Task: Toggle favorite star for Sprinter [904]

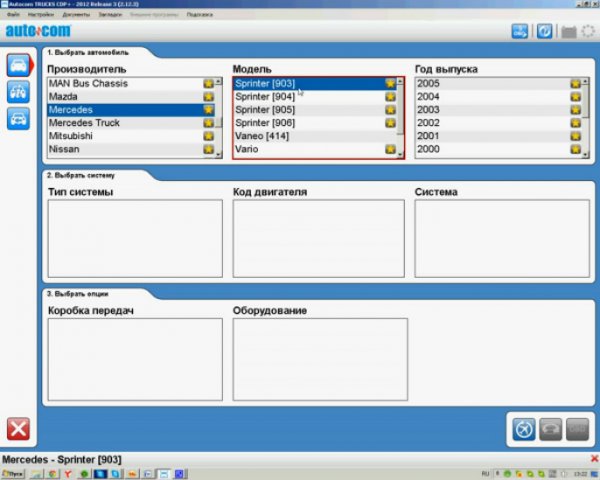Action: pos(390,96)
